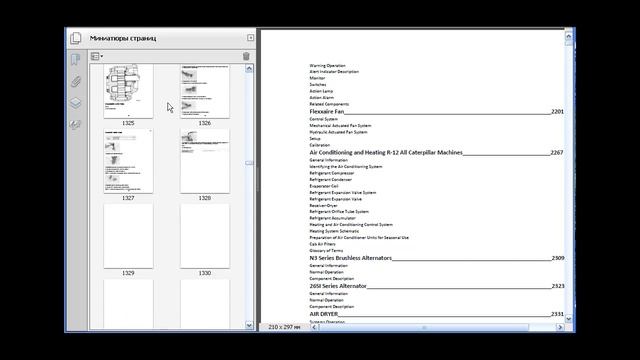640x360 pixels.
Task: Select blank page thumbnail 1330
Action: [205, 236]
